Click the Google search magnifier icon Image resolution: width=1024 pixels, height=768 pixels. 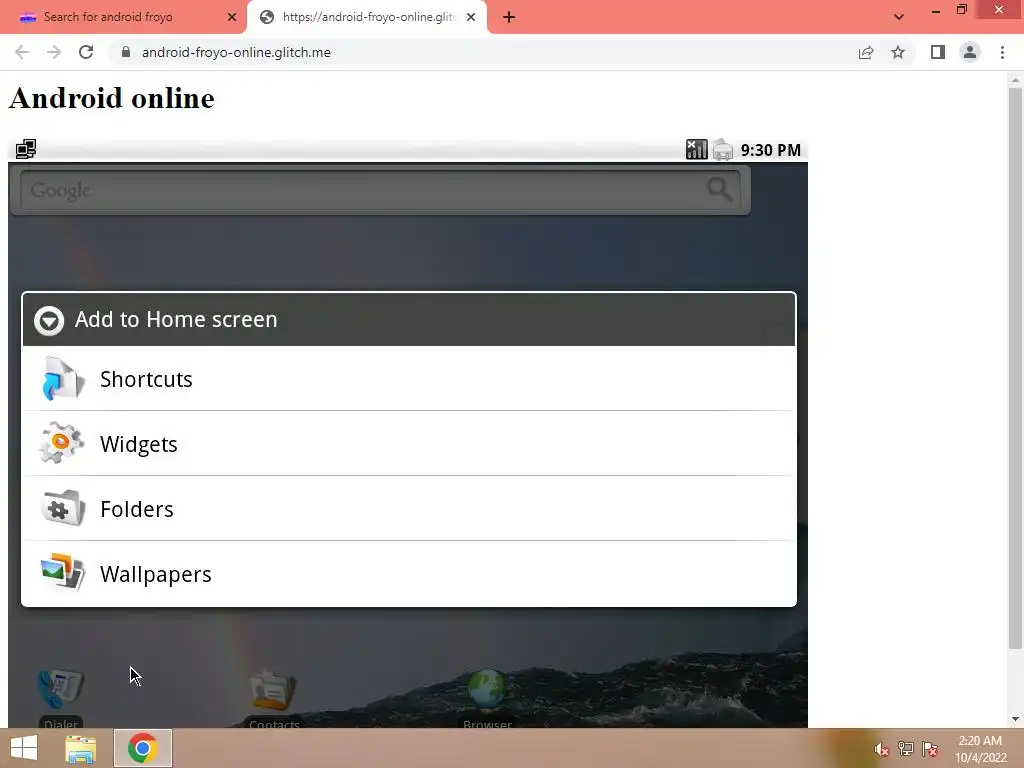[719, 189]
